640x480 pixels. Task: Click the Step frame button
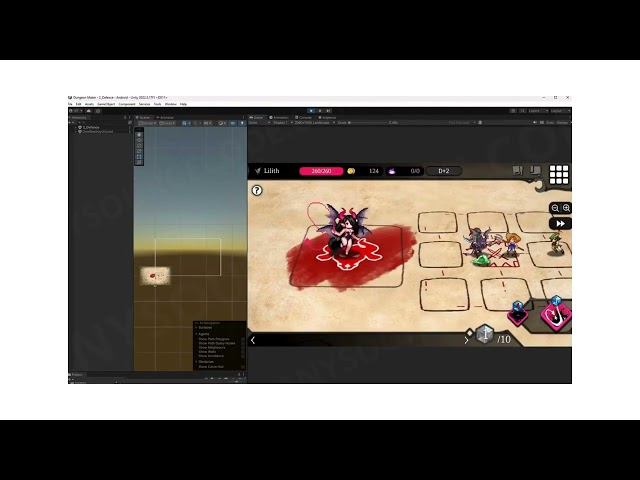(329, 111)
